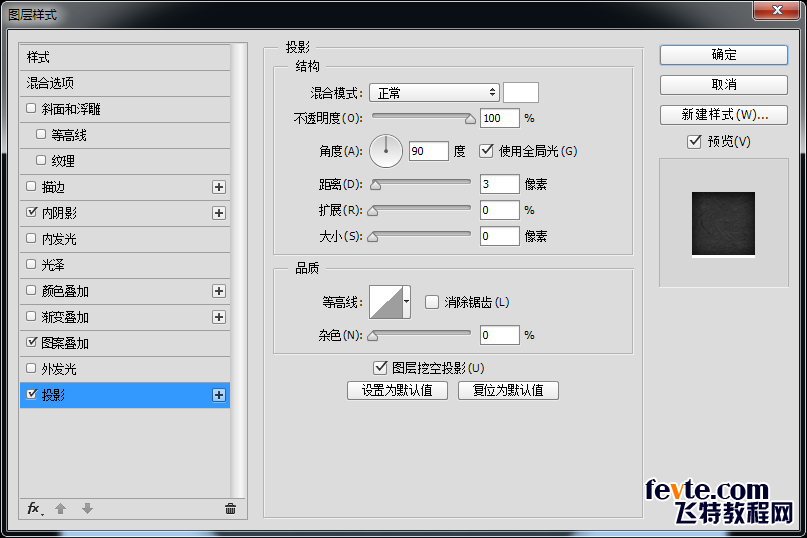Enable 消除锯齿 checkbox
807x538 pixels.
pyautogui.click(x=432, y=302)
